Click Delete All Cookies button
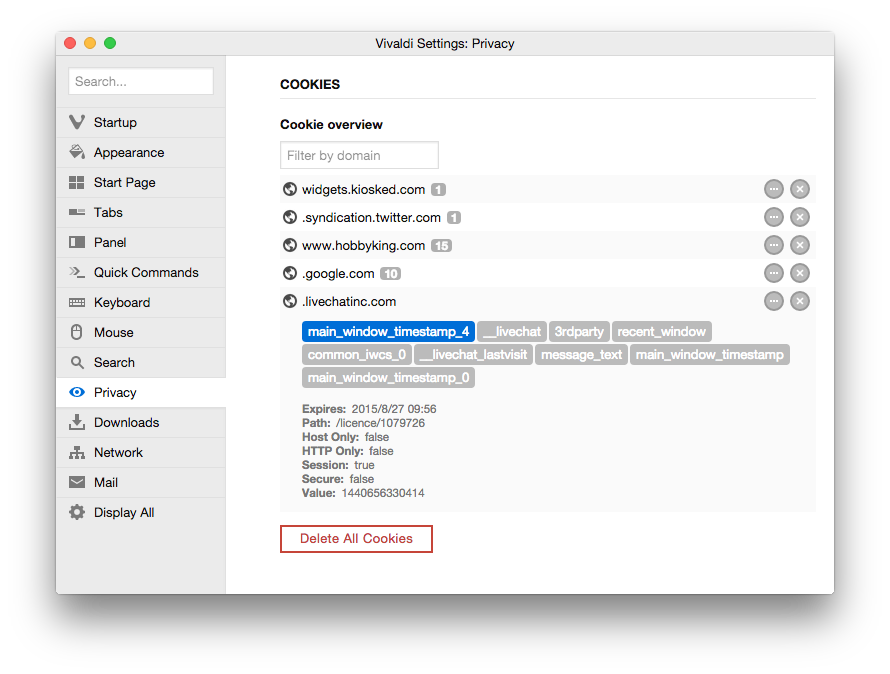 click(x=356, y=538)
